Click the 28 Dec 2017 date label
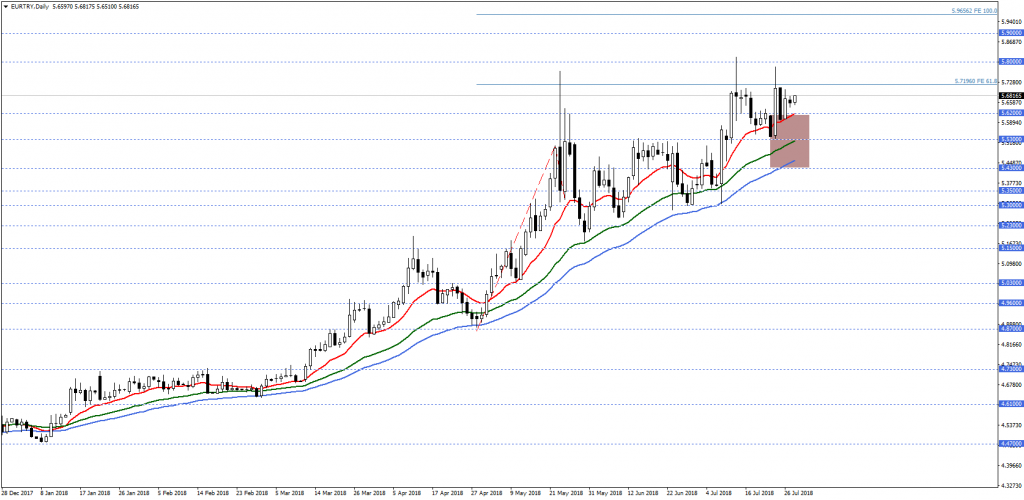 [x=16, y=493]
